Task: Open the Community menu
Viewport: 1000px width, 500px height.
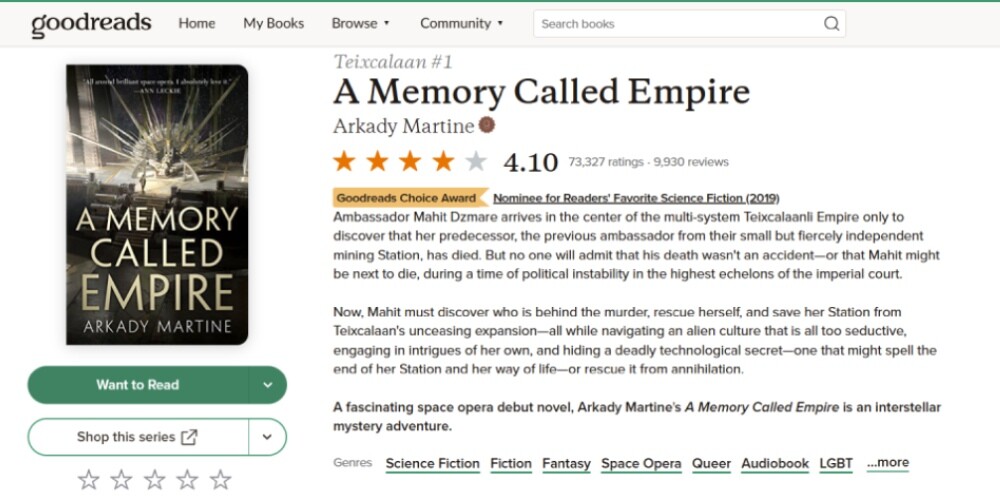Action: point(461,23)
